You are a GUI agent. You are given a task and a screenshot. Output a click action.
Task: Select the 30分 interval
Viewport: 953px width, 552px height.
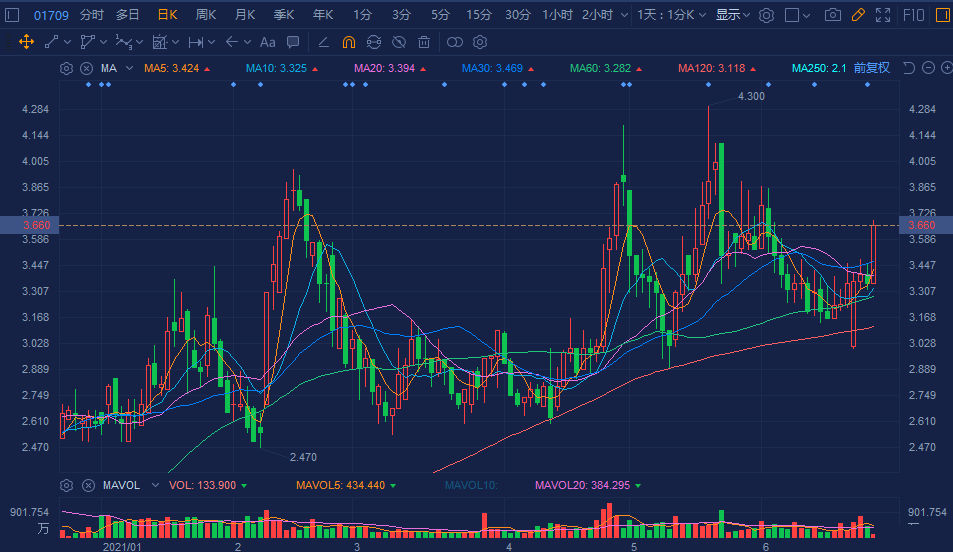[518, 15]
